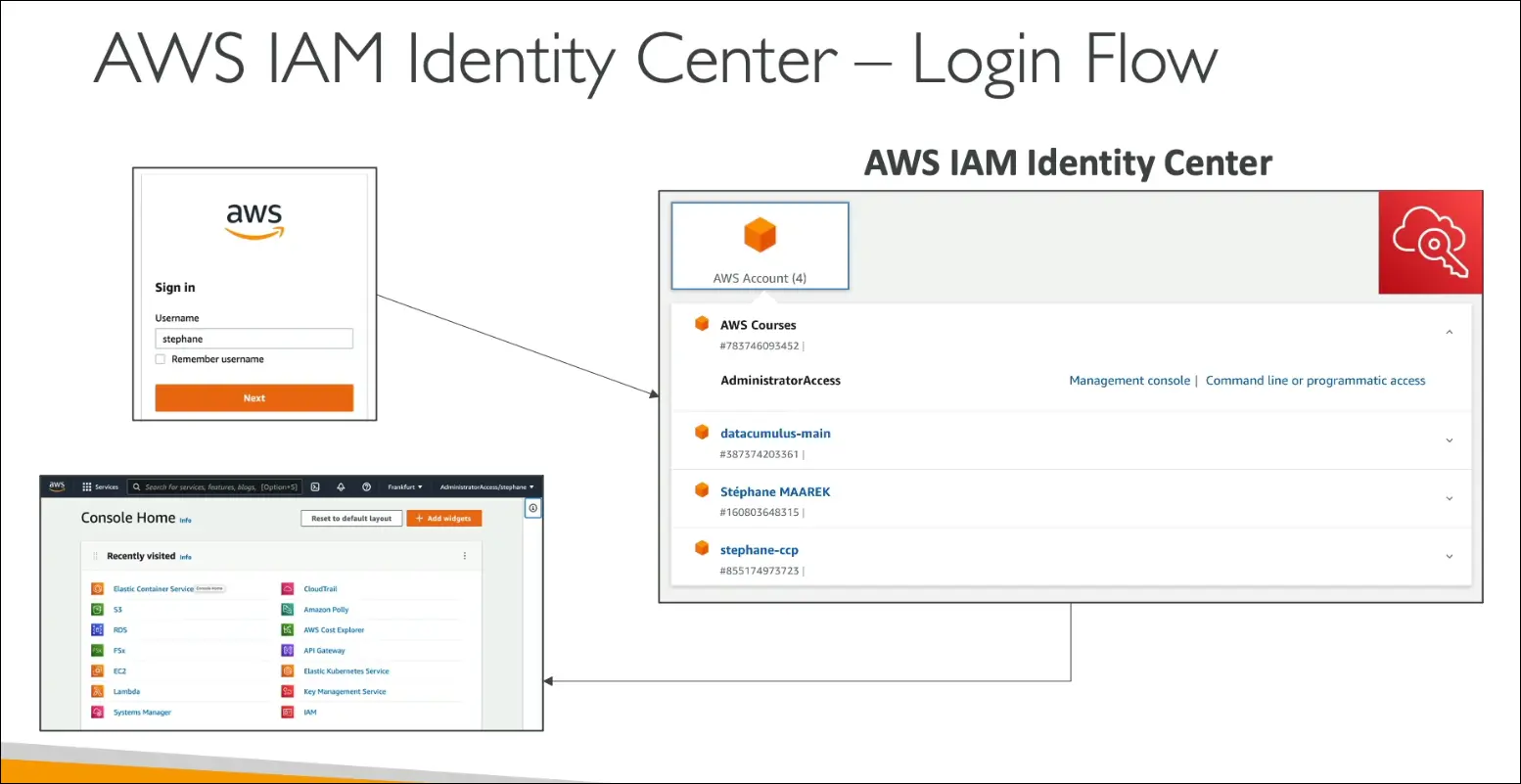
Task: Click the S3 service icon
Action: point(97,610)
